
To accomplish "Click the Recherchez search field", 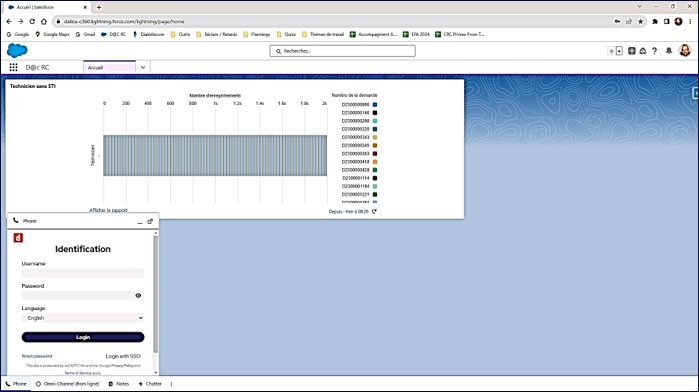I will (342, 51).
